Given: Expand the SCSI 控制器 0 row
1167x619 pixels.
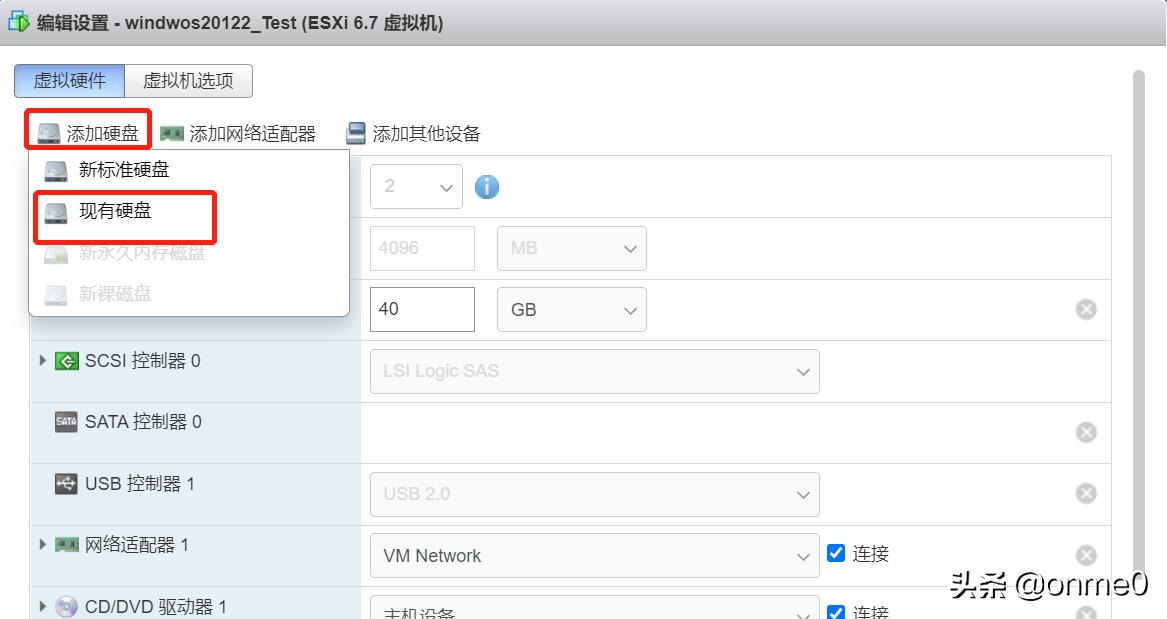Looking at the screenshot, I should click(x=42, y=360).
